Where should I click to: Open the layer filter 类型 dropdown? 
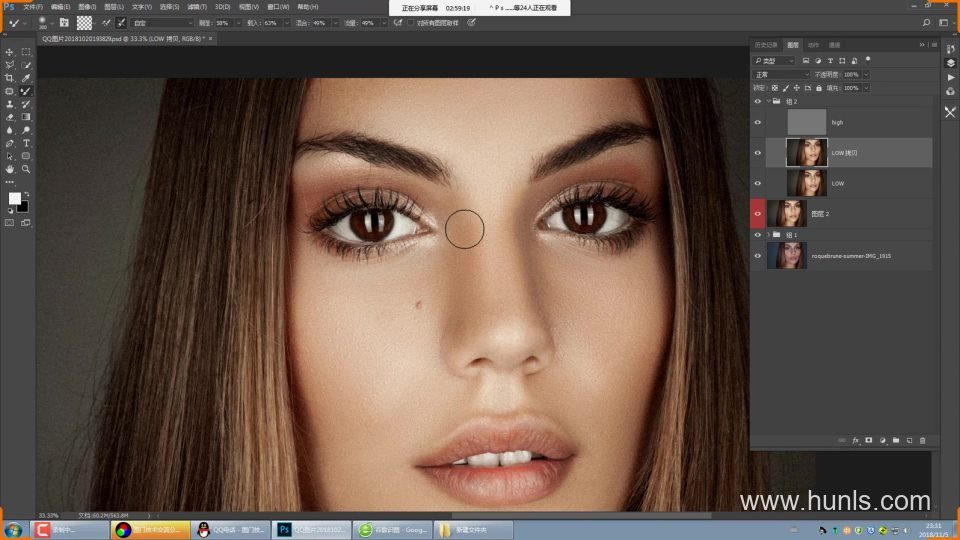(774, 61)
